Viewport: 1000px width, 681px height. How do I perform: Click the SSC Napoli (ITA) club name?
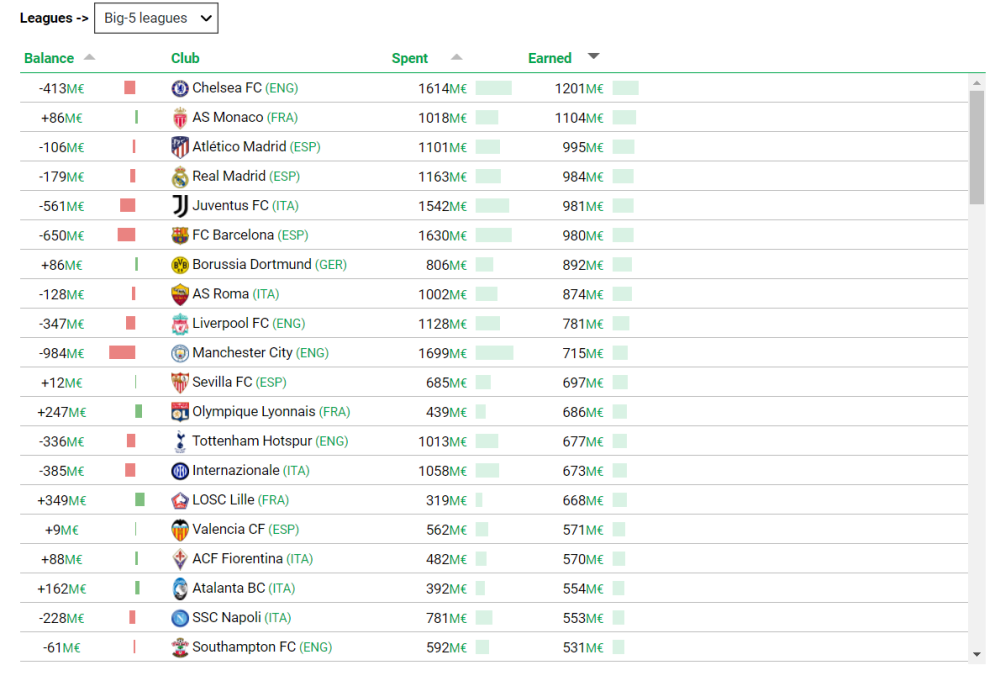[242, 617]
